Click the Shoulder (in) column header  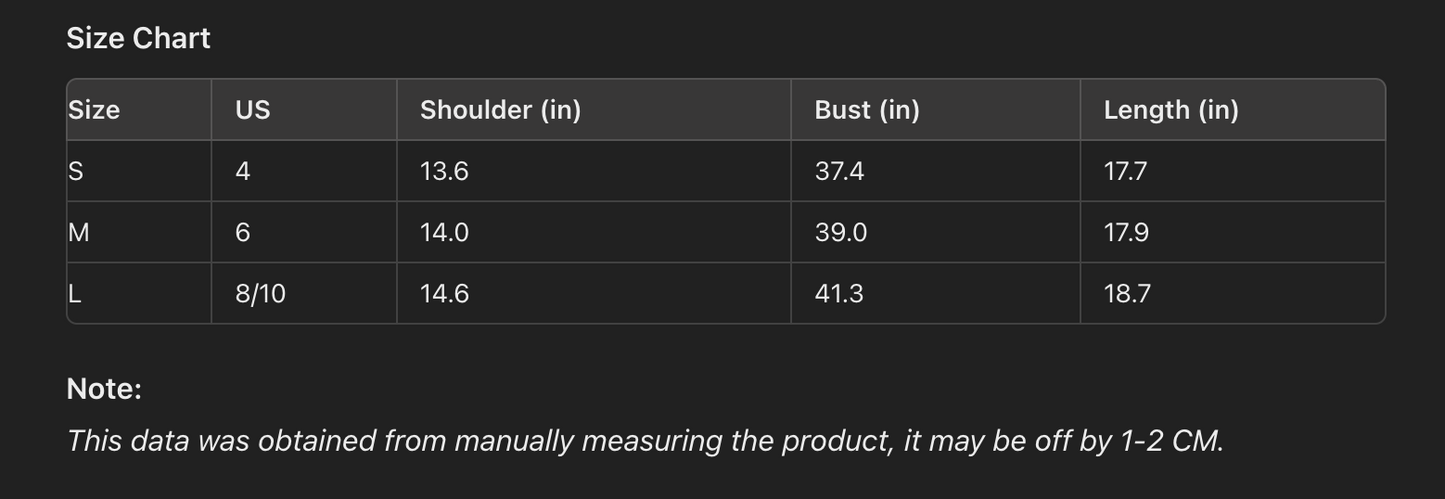[x=500, y=110]
